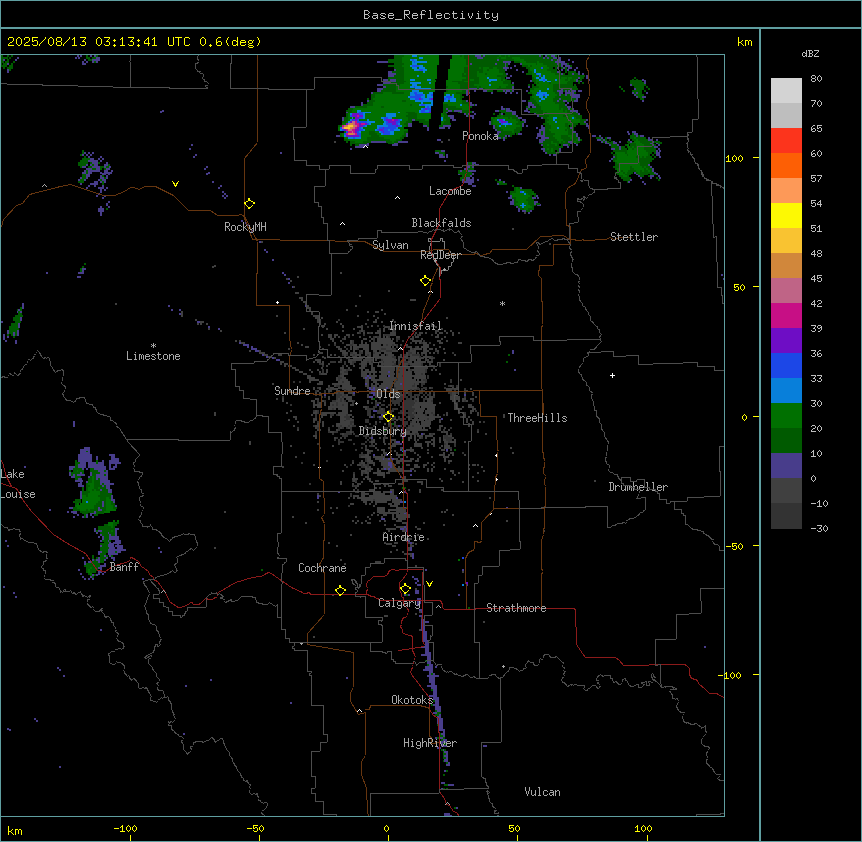Click the Vulcan label

543,792
